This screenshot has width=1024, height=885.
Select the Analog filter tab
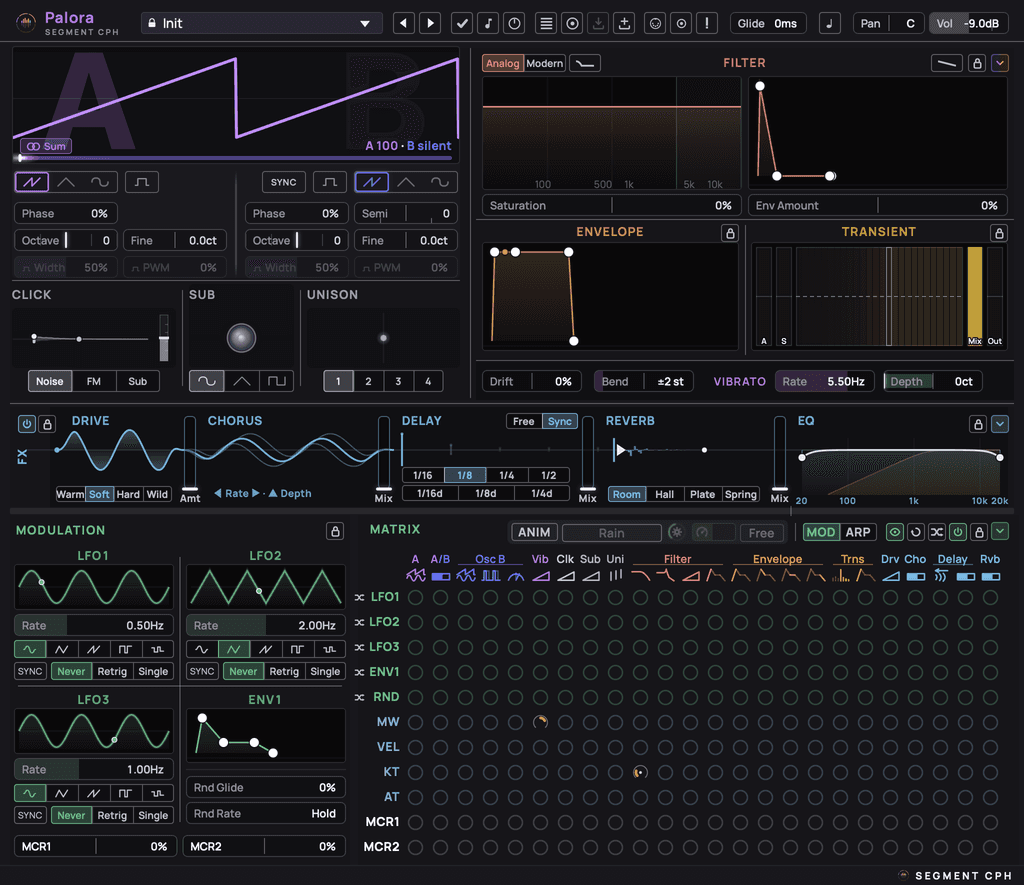pyautogui.click(x=503, y=63)
